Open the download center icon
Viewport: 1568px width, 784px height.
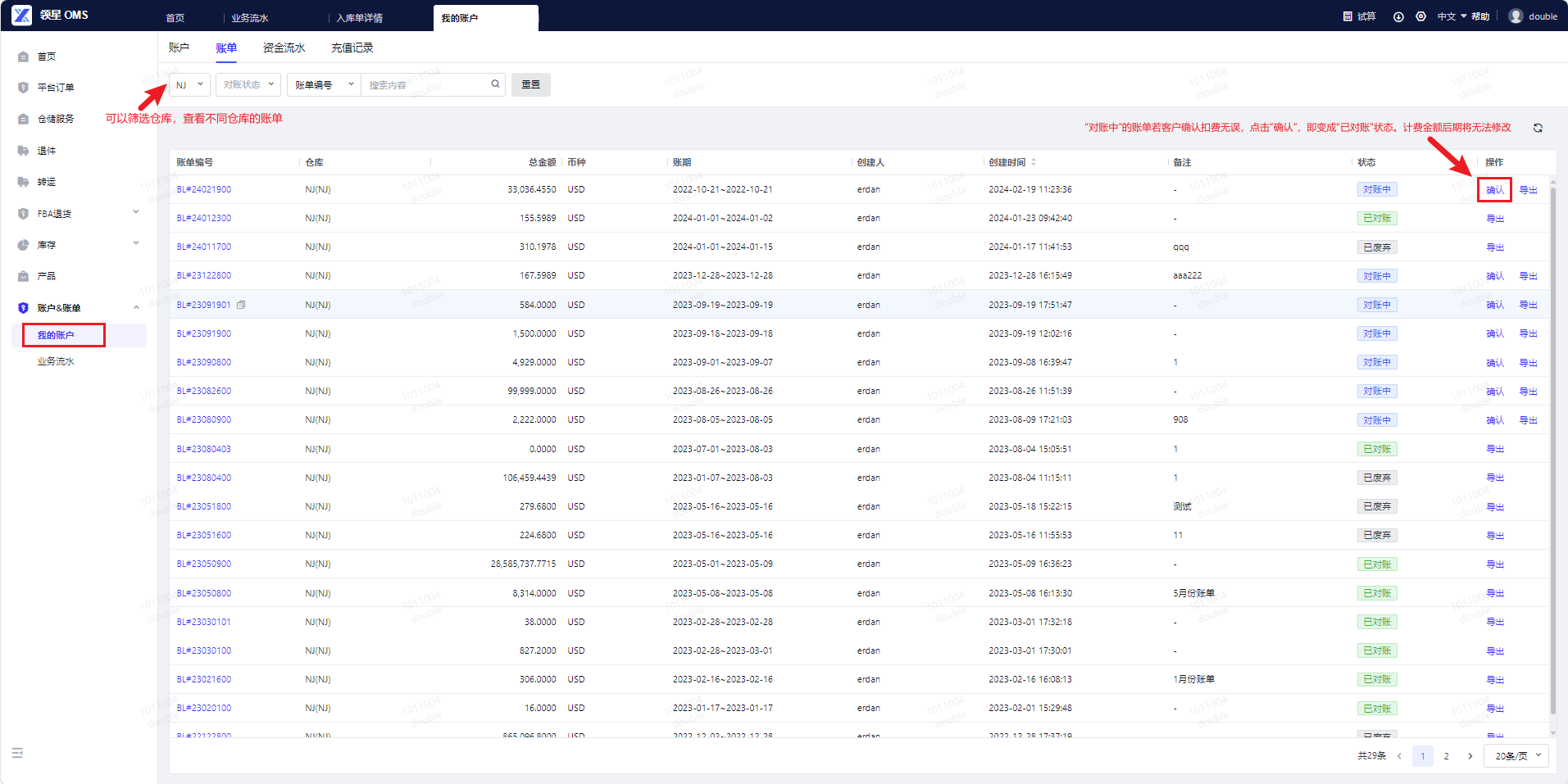tap(1398, 16)
